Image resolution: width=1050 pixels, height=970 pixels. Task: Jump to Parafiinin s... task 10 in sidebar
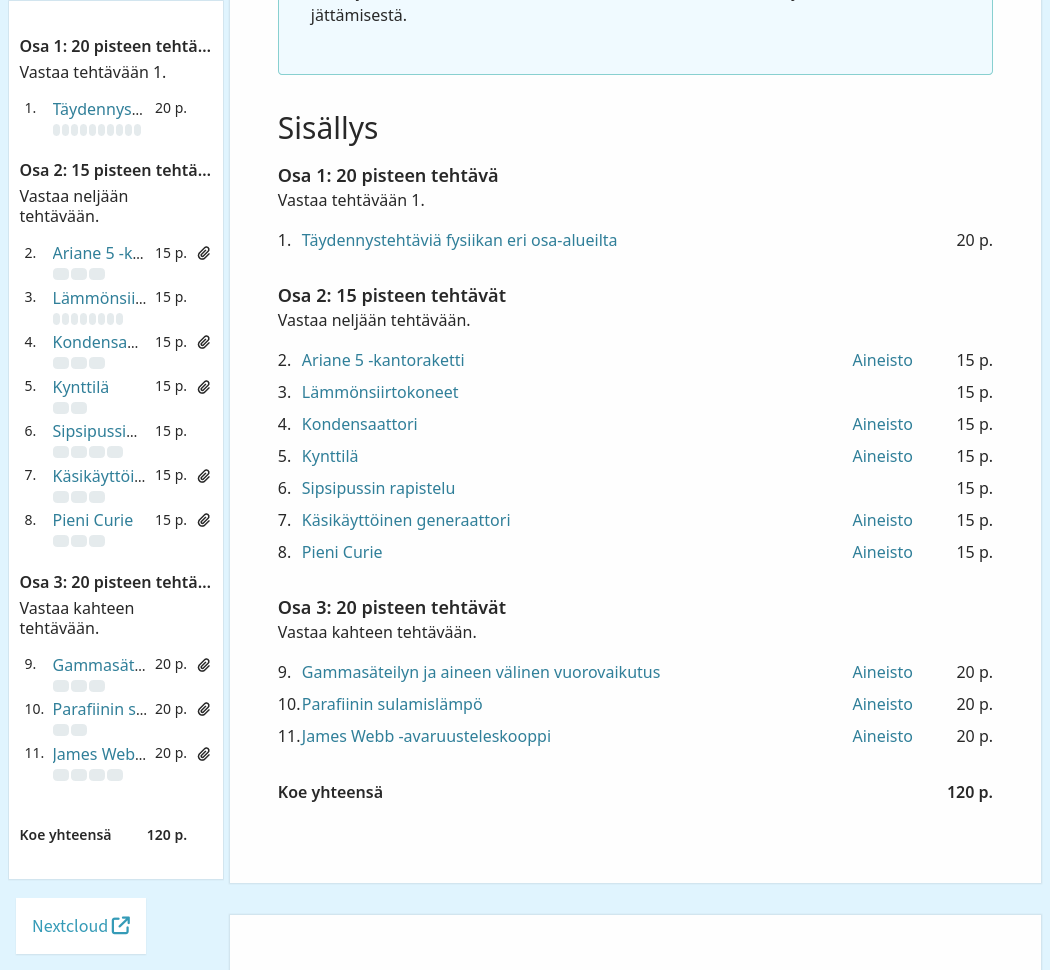click(100, 709)
